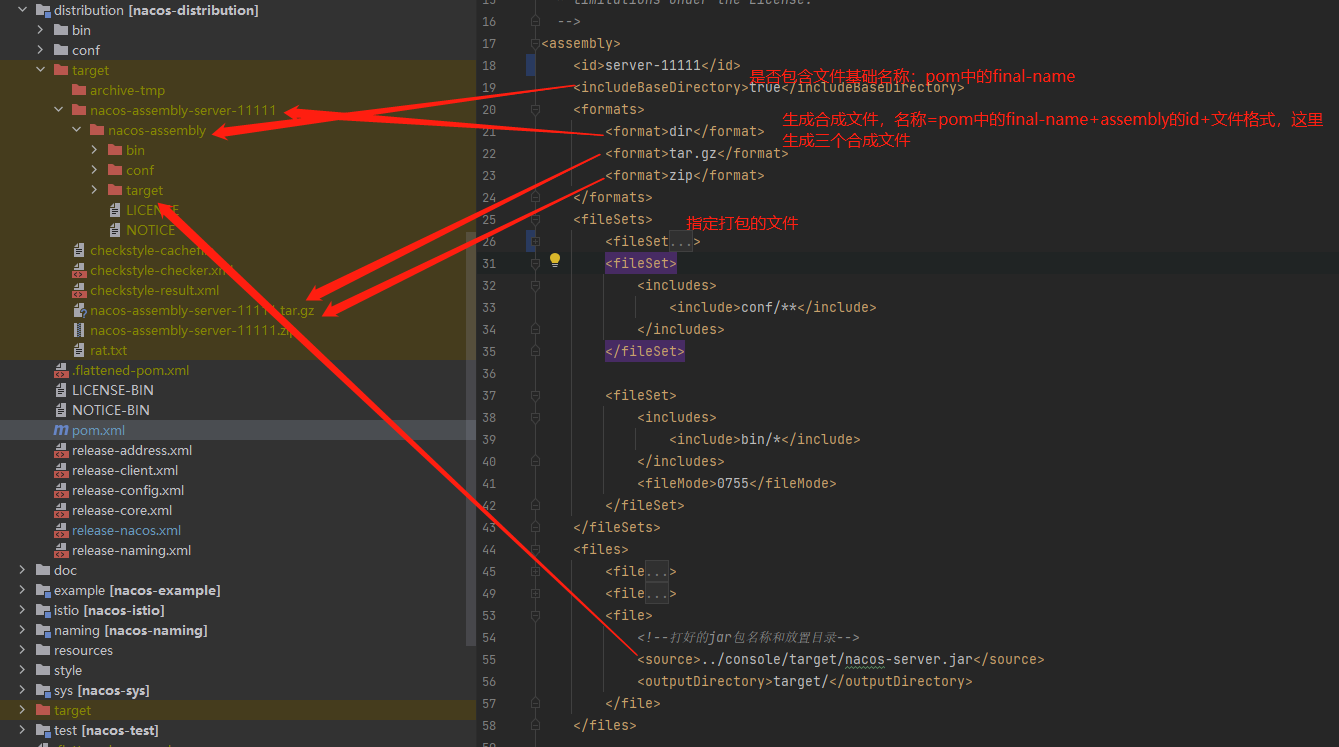Click the folder icon of the doc directory
The width and height of the screenshot is (1339, 747).
tap(43, 570)
